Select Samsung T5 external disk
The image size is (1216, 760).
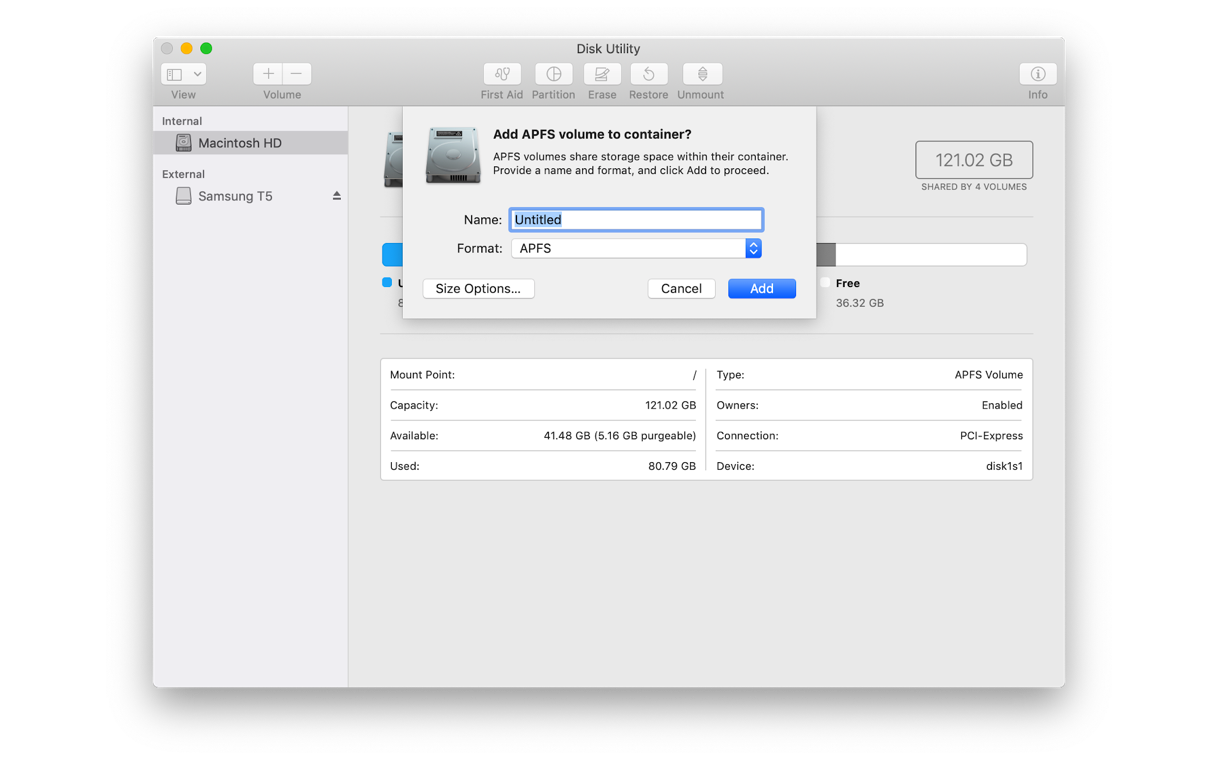pos(250,196)
